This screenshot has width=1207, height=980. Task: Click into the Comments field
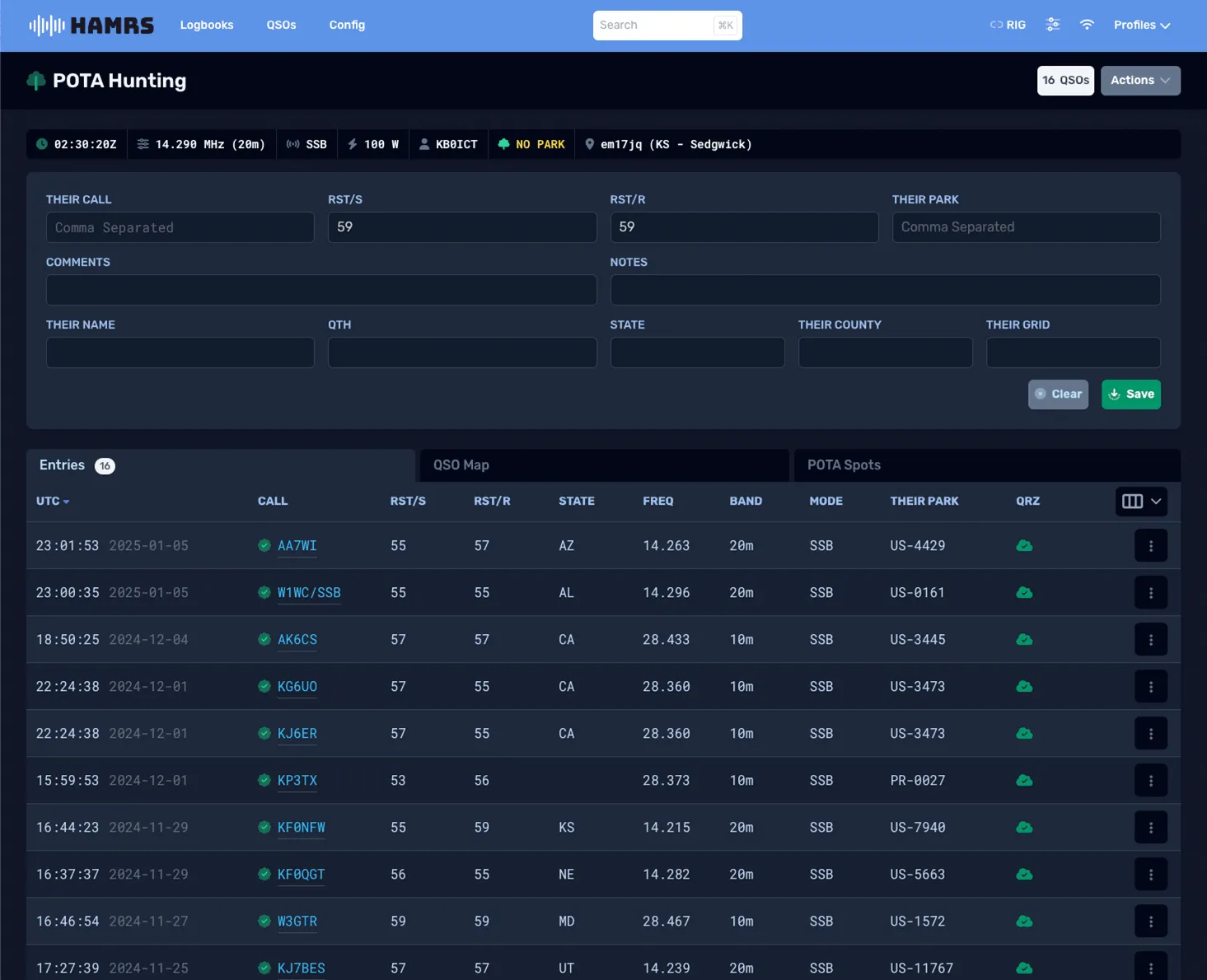pyautogui.click(x=321, y=290)
